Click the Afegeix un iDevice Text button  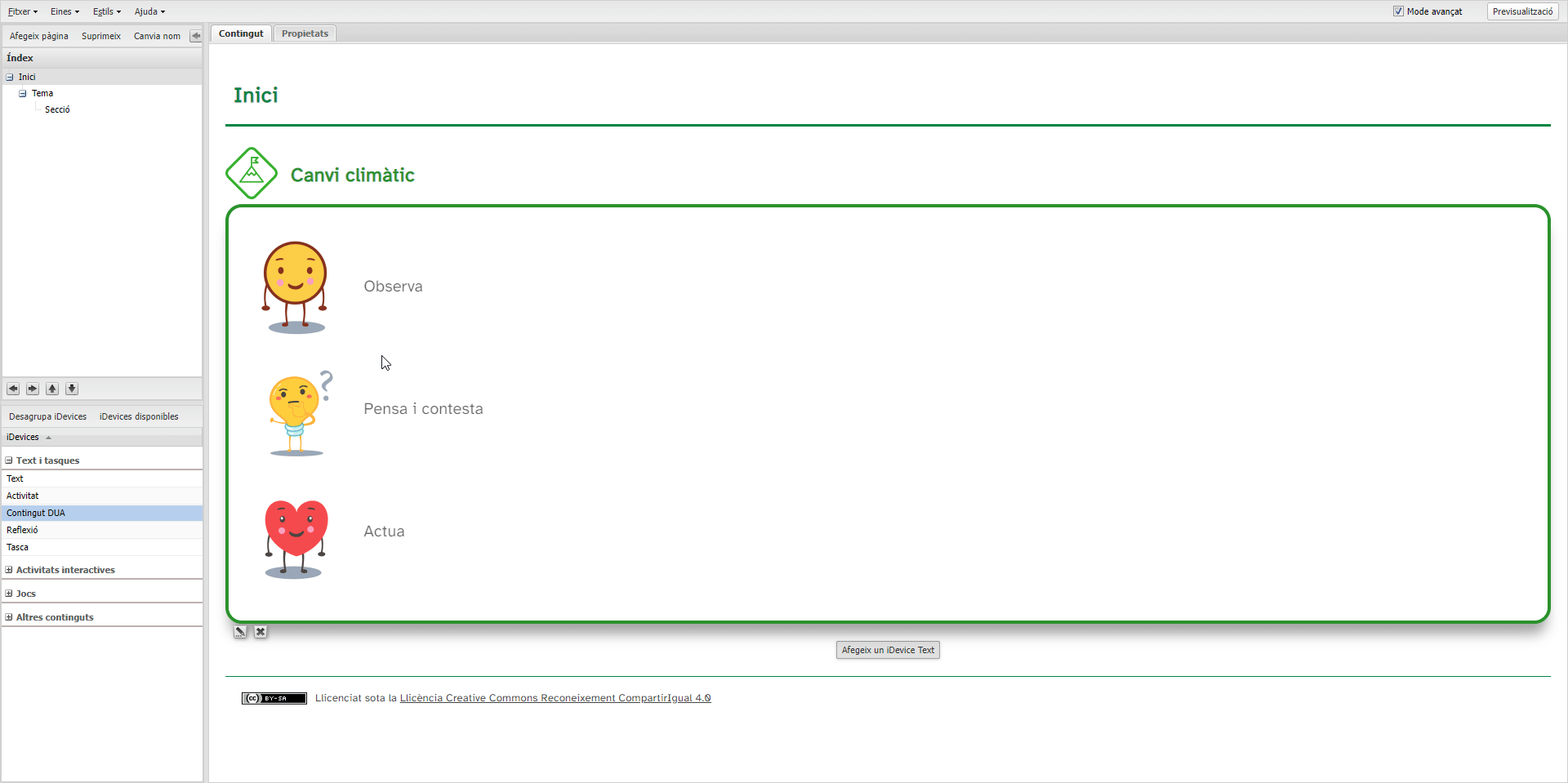point(888,650)
